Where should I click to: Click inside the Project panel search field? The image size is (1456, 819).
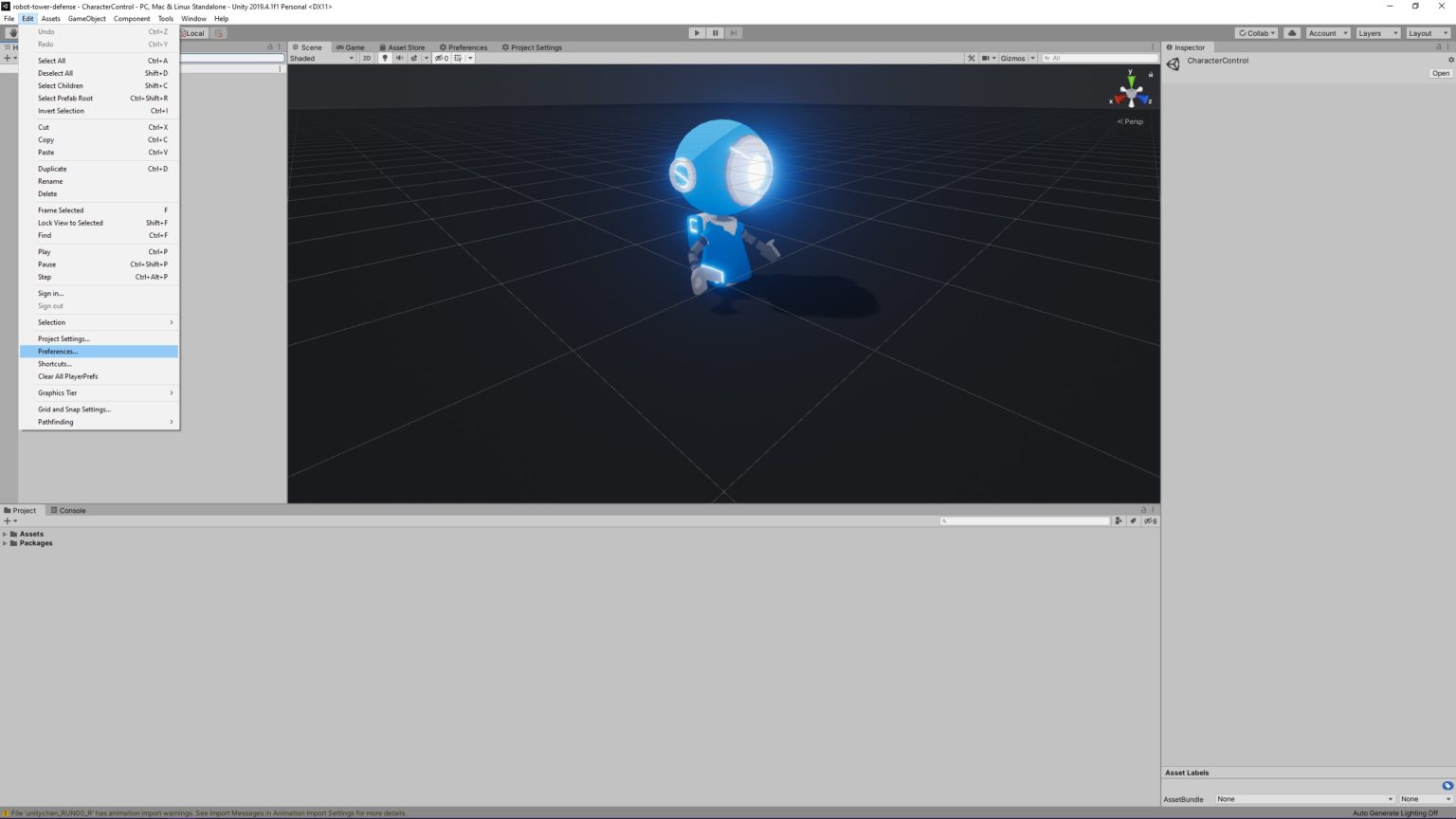click(x=1024, y=520)
